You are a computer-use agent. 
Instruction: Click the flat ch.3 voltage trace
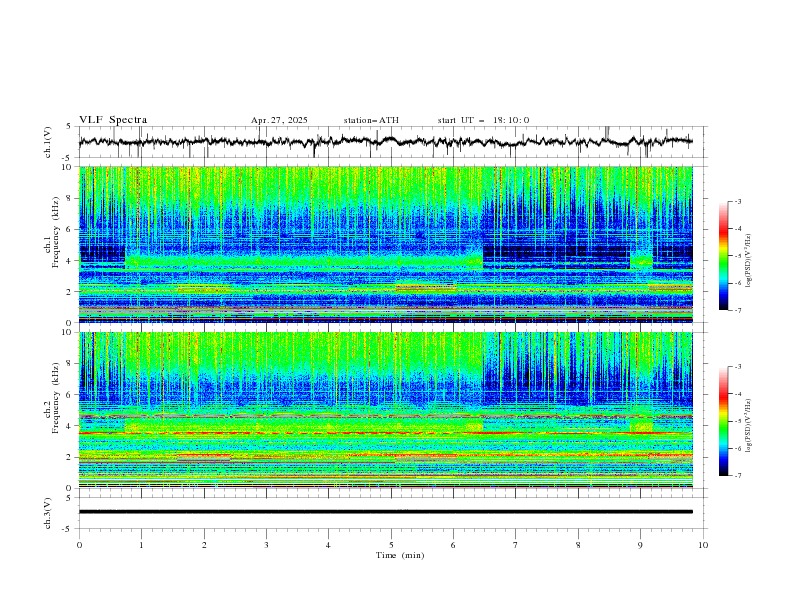[x=386, y=512]
